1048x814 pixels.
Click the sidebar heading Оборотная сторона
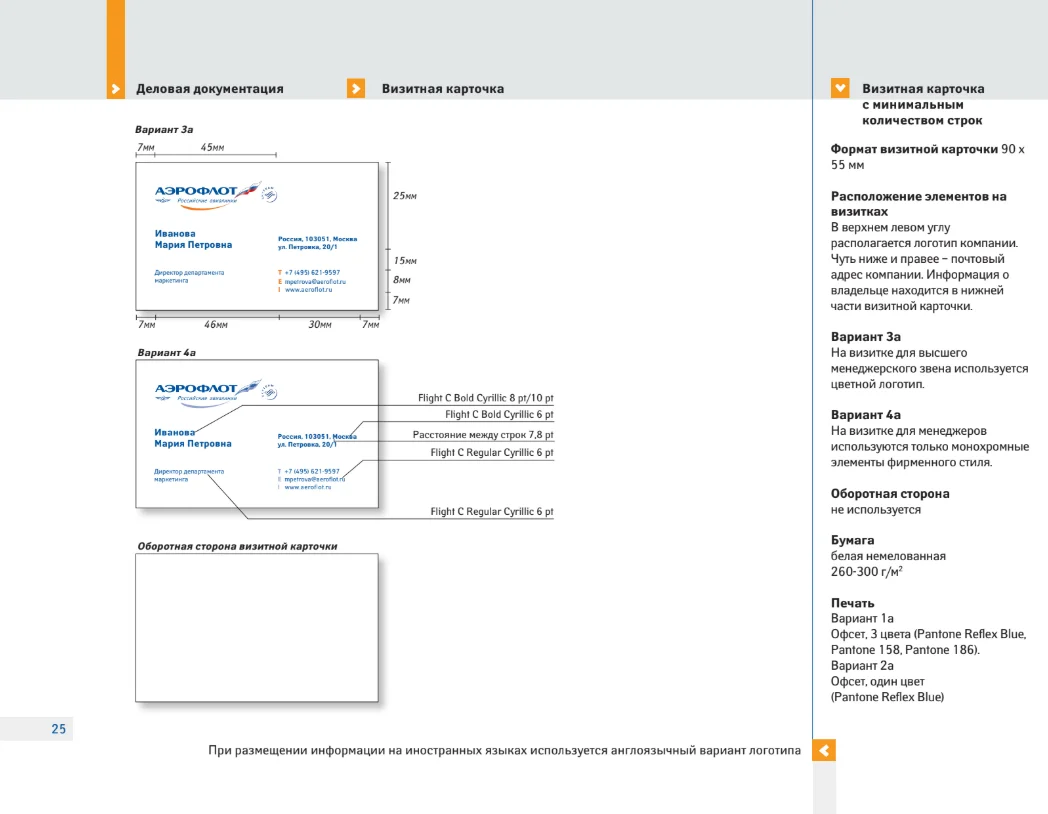[x=890, y=494]
